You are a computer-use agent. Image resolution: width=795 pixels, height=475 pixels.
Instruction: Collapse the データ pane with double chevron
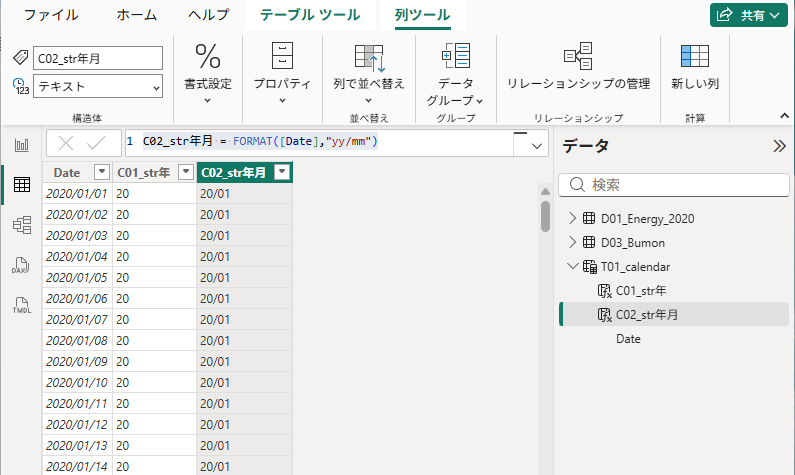(x=779, y=147)
